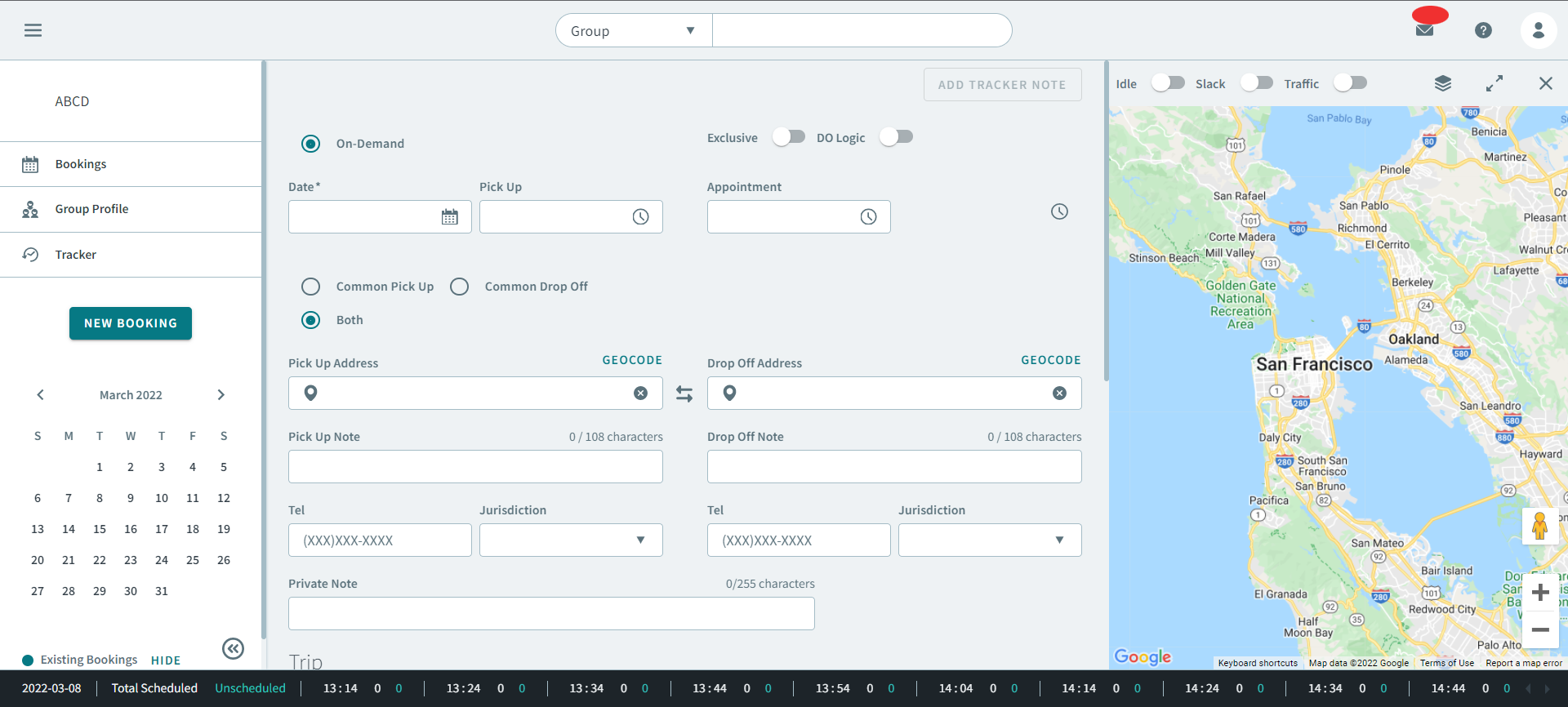The image size is (1568, 707).
Task: Expand the map to fullscreen
Action: point(1494,83)
